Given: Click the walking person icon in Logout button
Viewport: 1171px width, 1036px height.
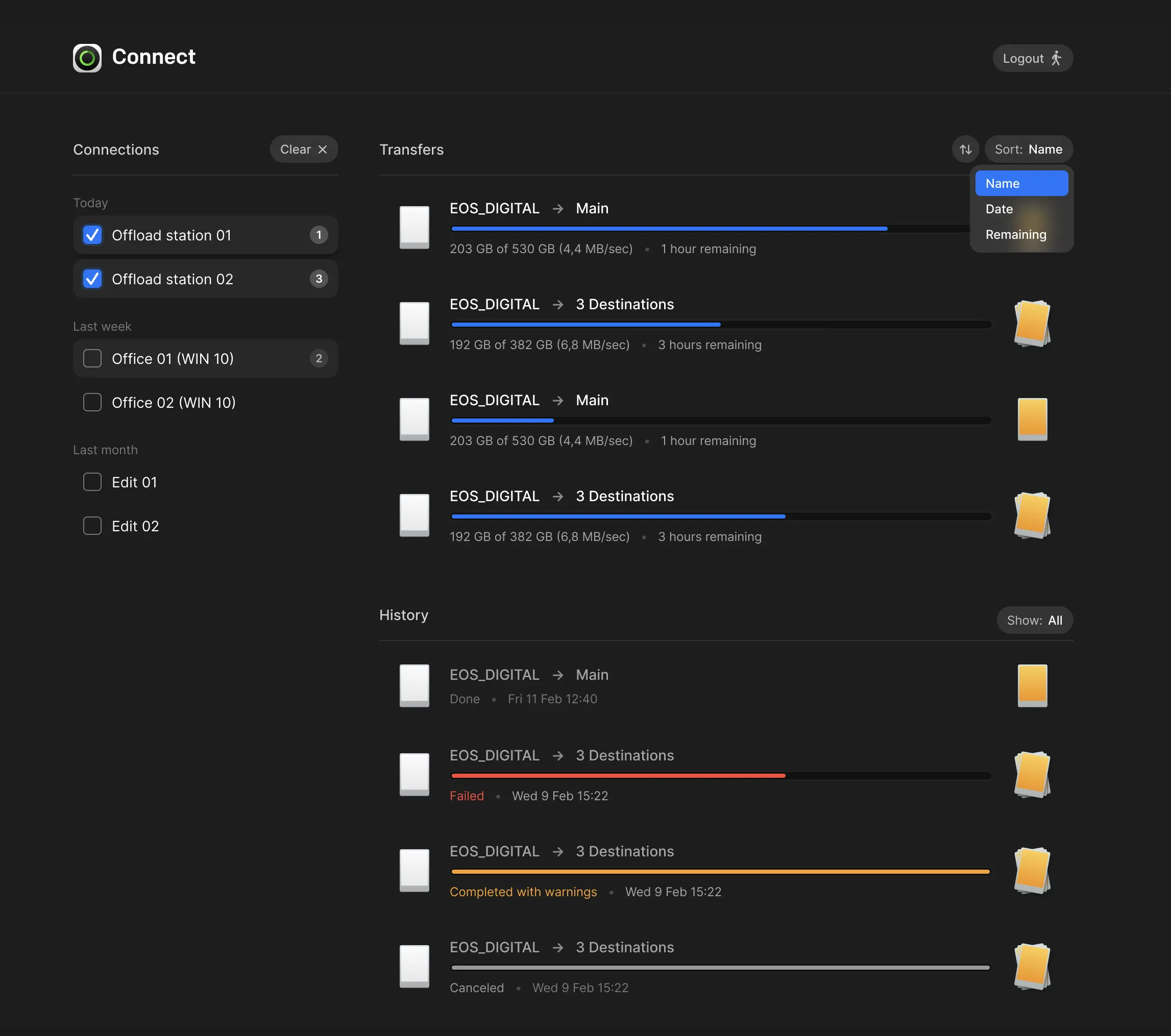Looking at the screenshot, I should pyautogui.click(x=1056, y=58).
